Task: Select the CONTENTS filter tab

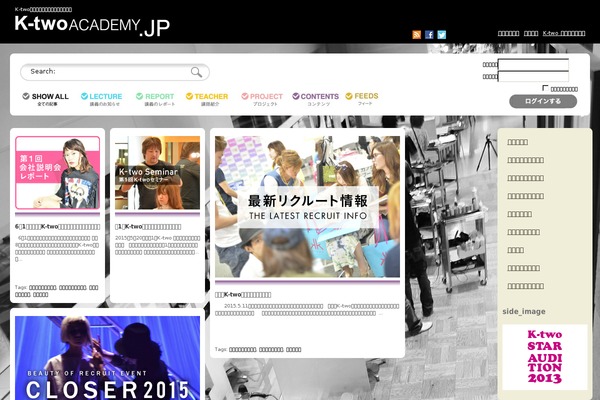Action: [315, 99]
